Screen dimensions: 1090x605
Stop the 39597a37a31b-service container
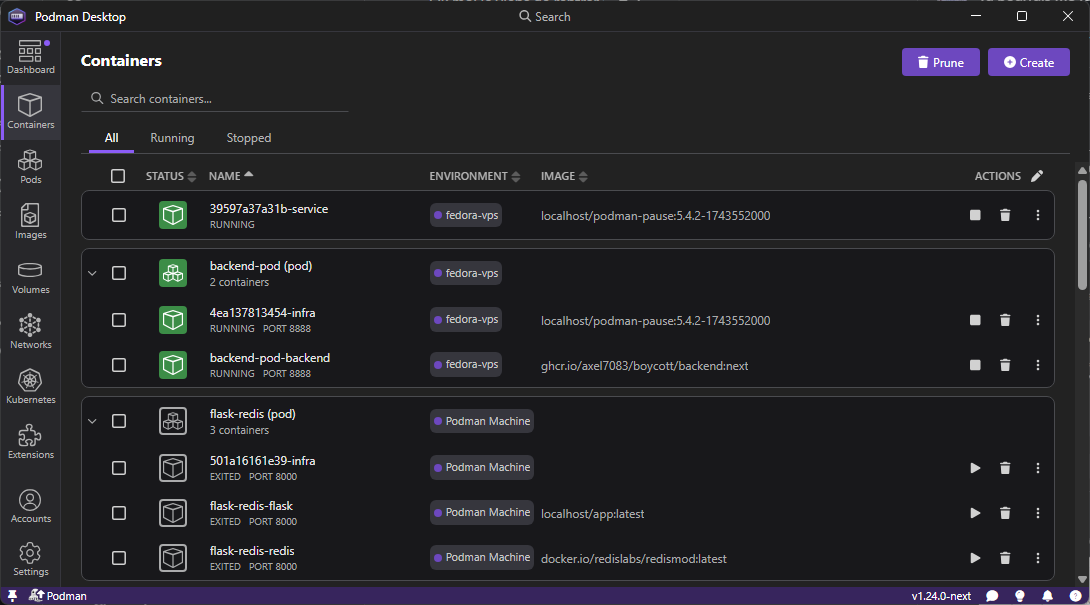click(x=975, y=215)
